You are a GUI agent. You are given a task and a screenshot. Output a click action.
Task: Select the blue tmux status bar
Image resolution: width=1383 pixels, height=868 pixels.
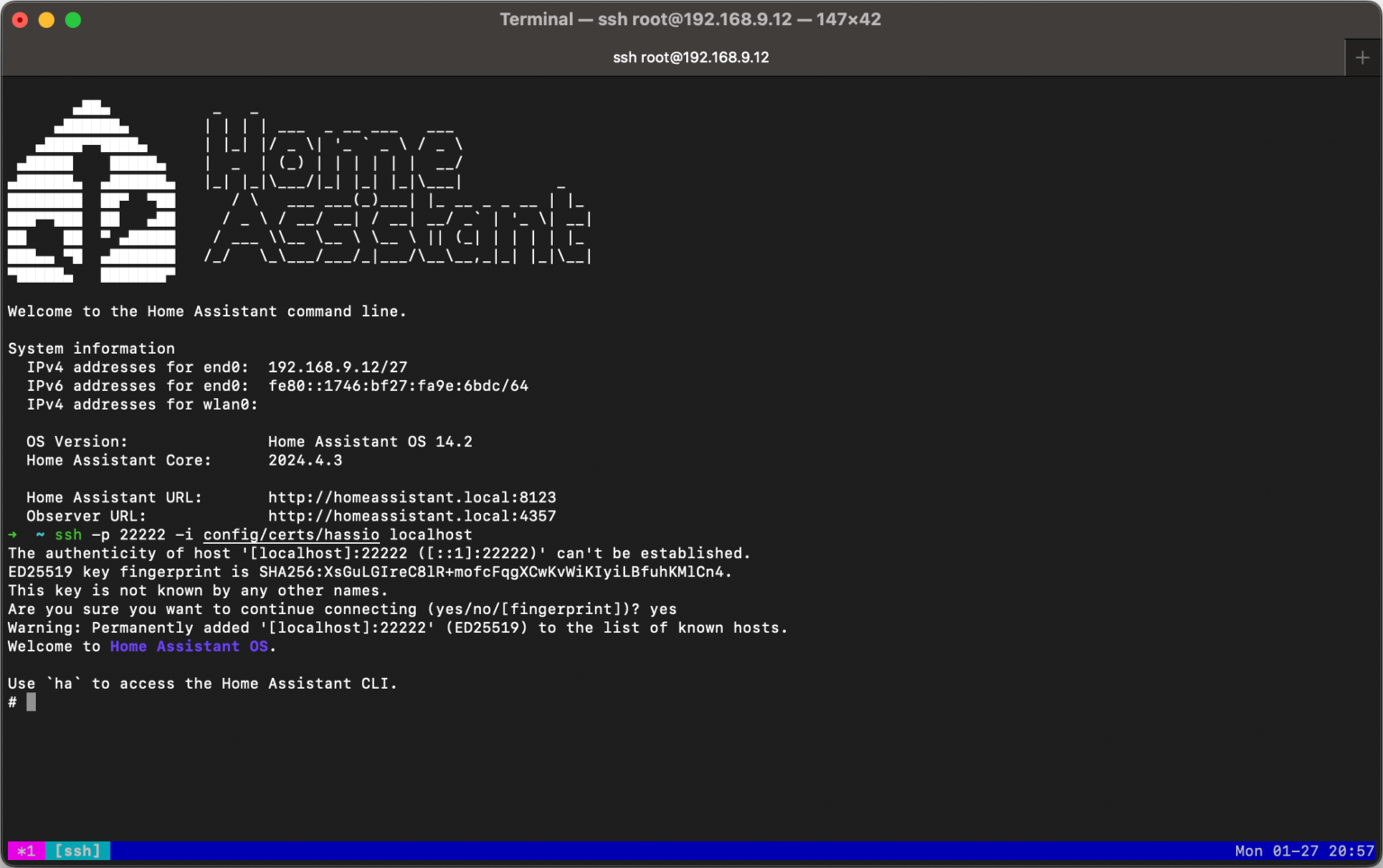pos(630,850)
